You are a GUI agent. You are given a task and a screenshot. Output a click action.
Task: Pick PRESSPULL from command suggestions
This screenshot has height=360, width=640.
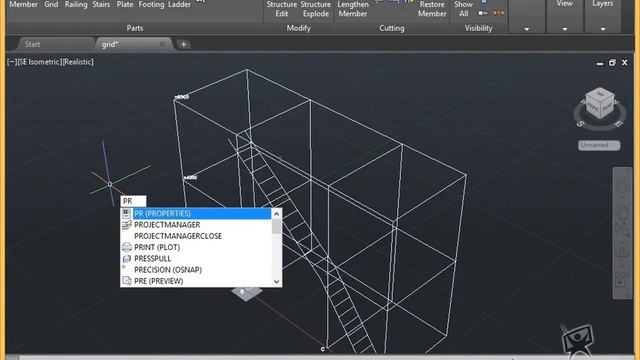click(x=196, y=258)
